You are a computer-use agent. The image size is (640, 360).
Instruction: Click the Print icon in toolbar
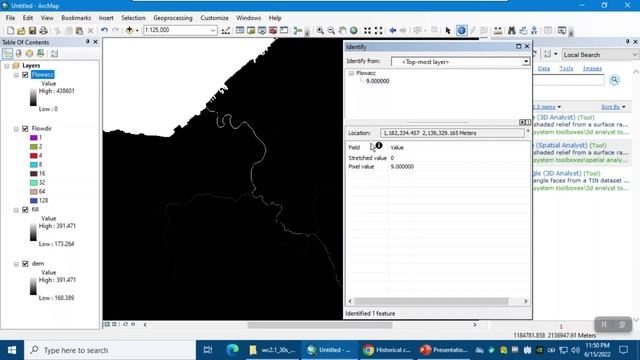(43, 31)
